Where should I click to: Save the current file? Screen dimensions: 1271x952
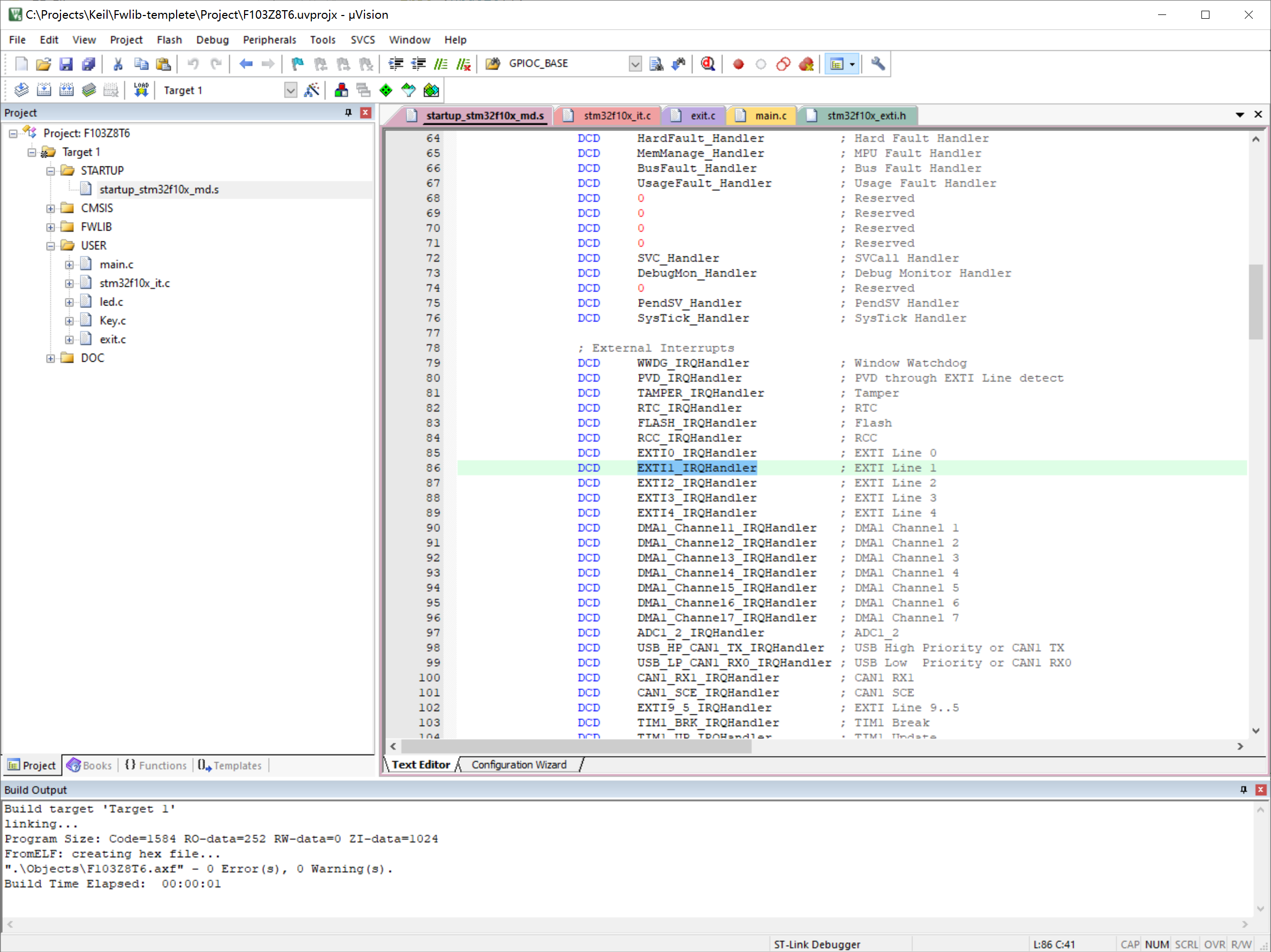coord(66,64)
